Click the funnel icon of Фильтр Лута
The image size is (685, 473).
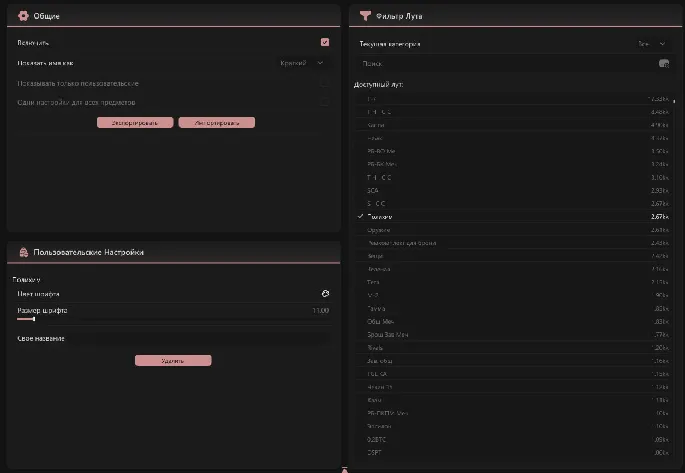pyautogui.click(x=366, y=16)
